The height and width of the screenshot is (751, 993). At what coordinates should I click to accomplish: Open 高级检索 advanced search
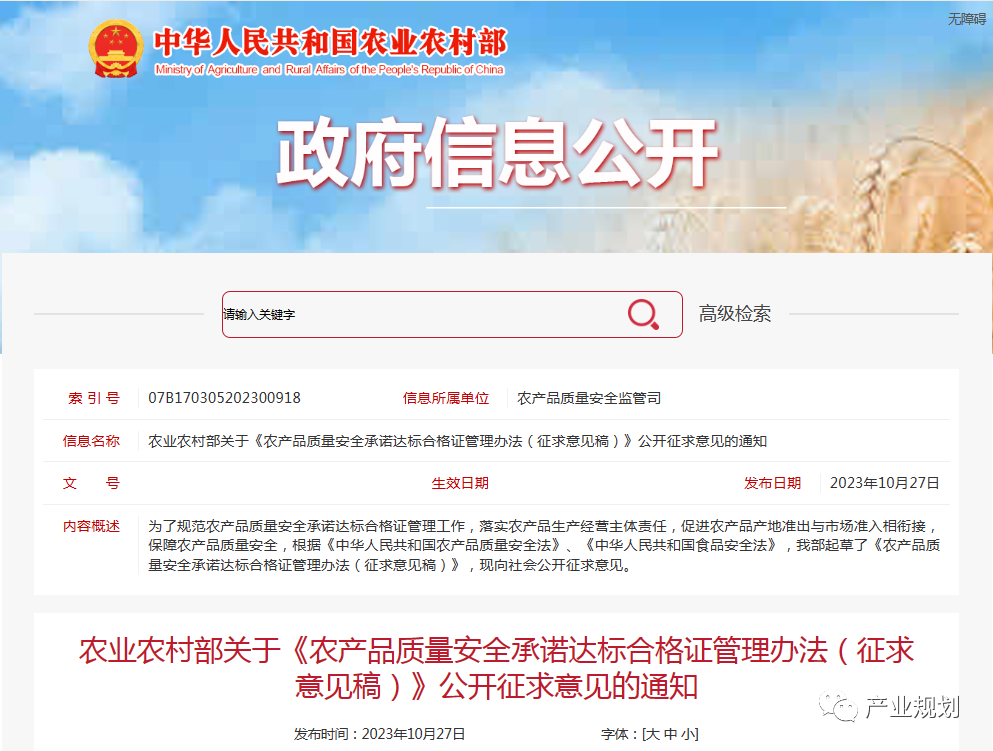[x=735, y=313]
